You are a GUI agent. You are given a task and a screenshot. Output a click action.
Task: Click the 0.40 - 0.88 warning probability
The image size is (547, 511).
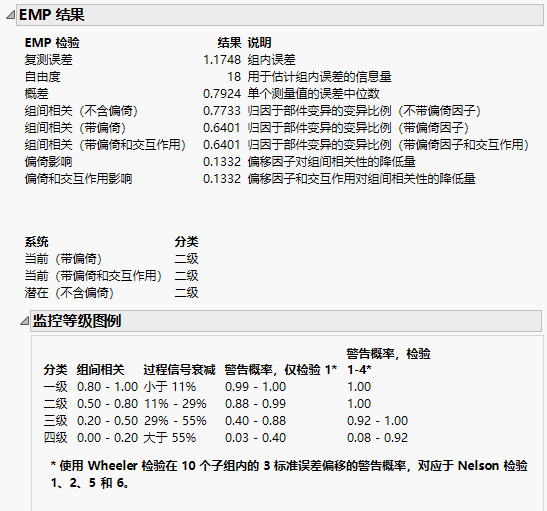tap(255, 421)
